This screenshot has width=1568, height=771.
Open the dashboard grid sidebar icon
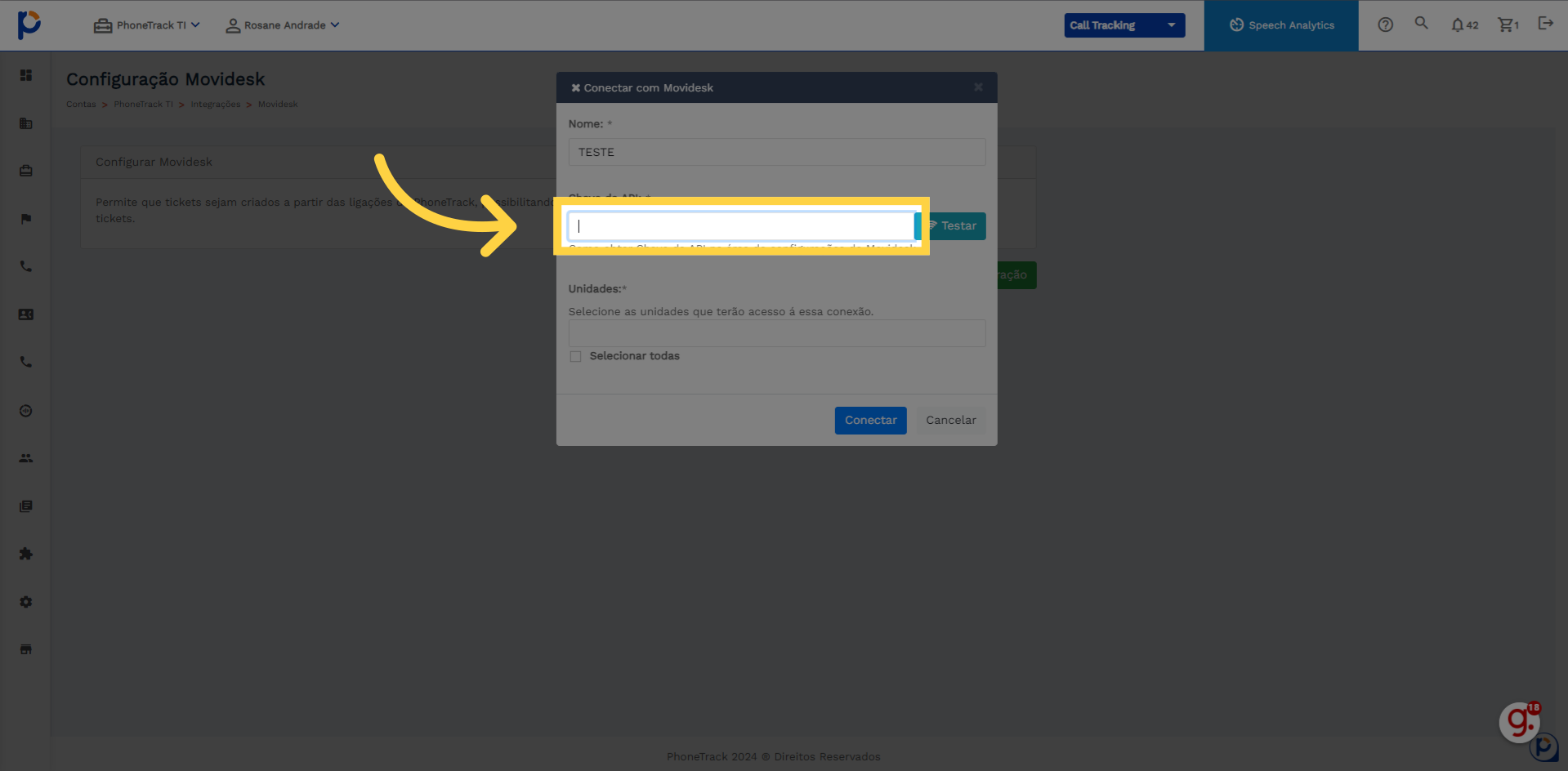[x=26, y=75]
